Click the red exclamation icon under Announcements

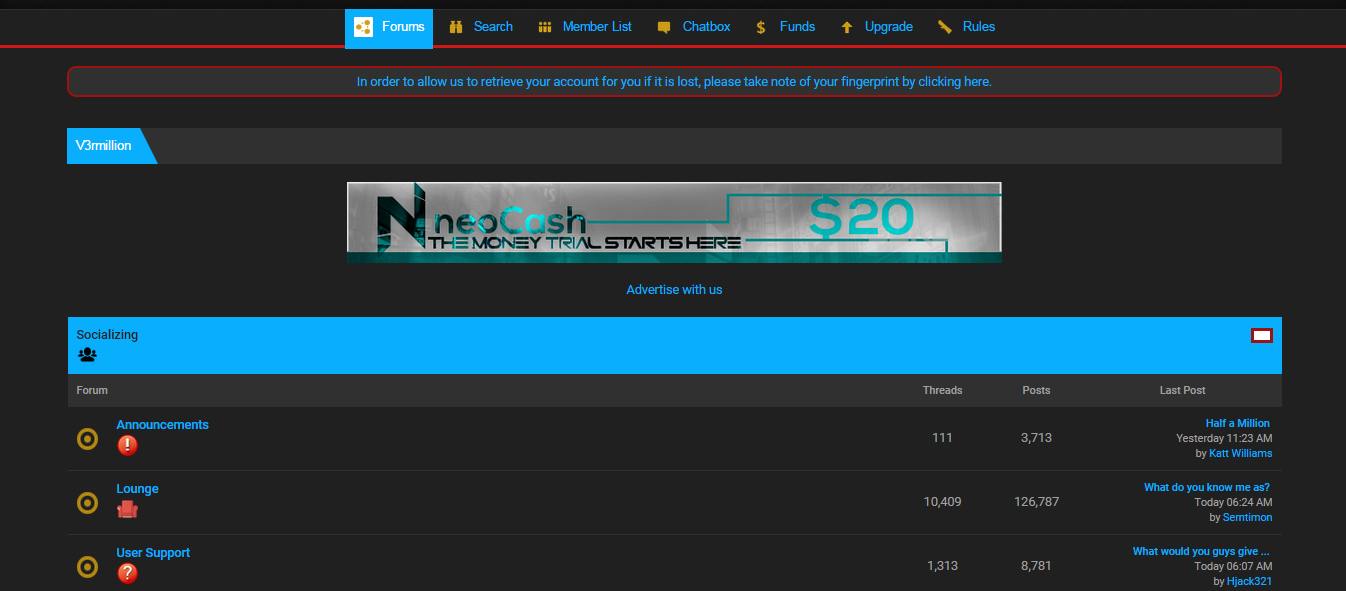click(127, 445)
